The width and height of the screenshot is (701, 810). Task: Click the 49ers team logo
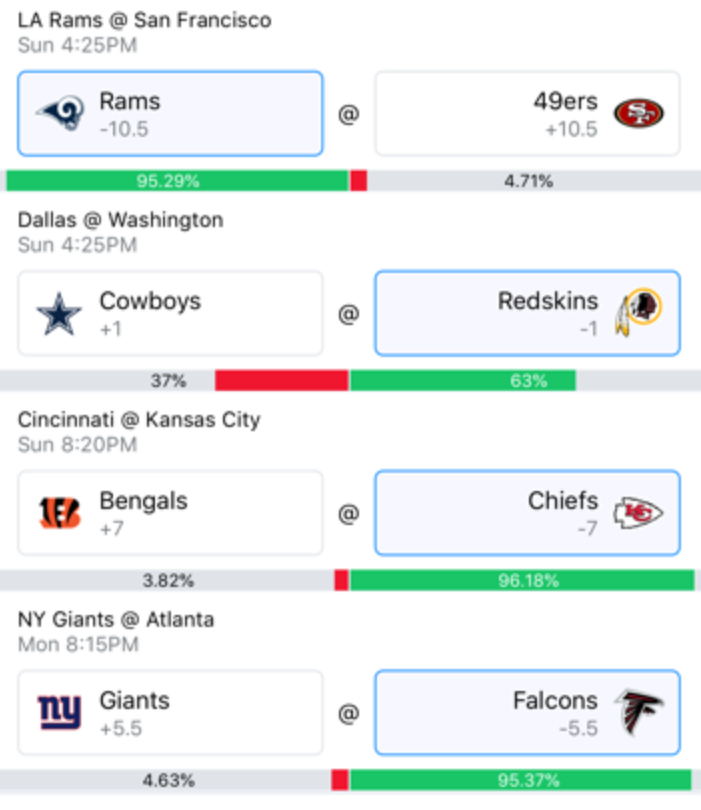[x=638, y=113]
